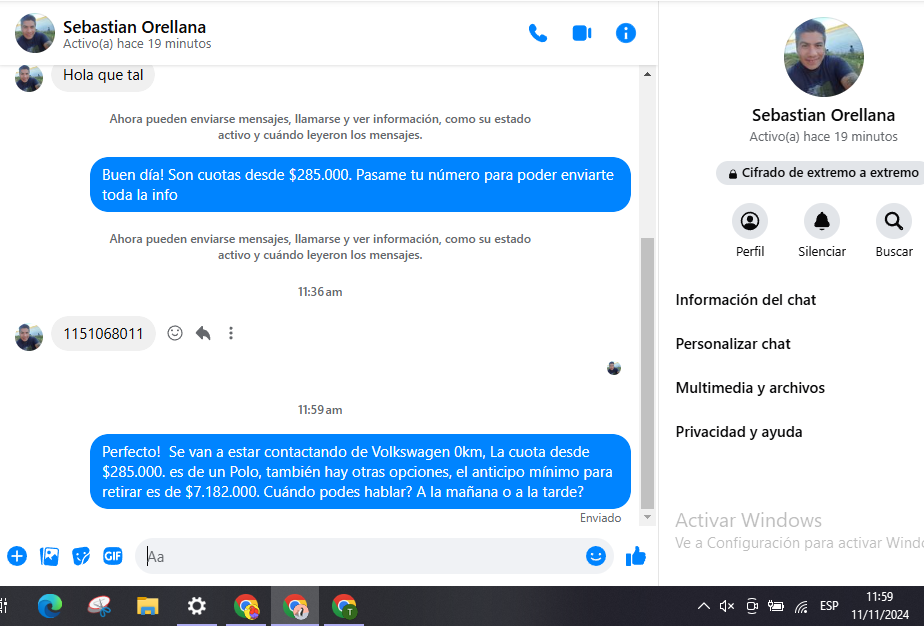Click the Enviado status label
The height and width of the screenshot is (626, 924).
600,518
